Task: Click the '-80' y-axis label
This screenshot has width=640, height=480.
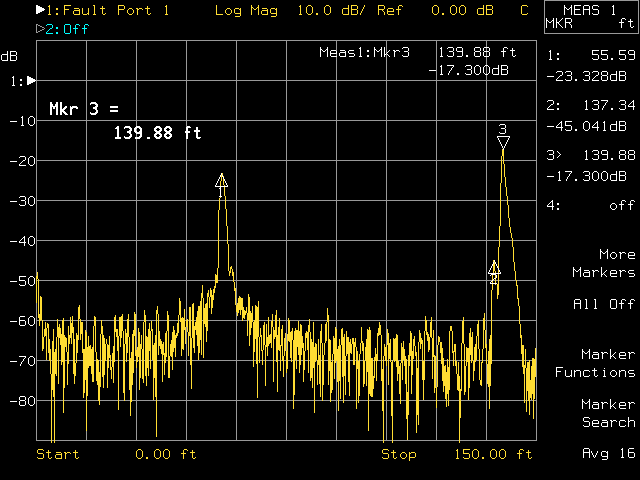Action: [23, 401]
